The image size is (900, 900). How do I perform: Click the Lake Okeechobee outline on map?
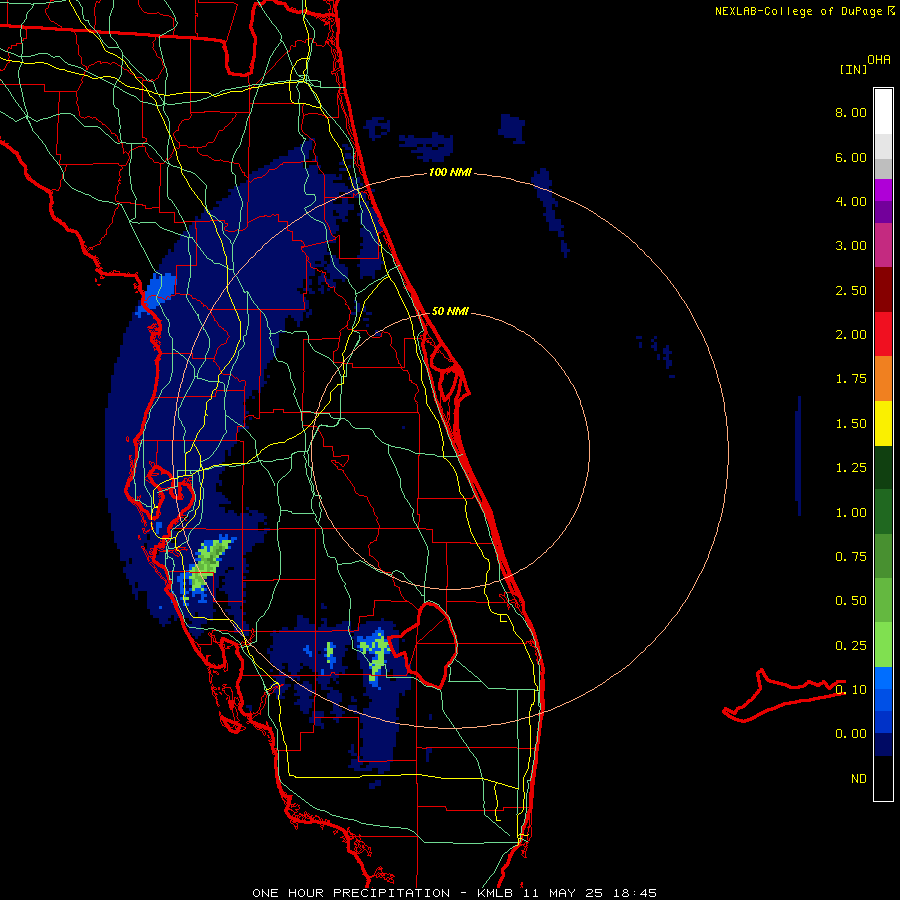pos(424,645)
